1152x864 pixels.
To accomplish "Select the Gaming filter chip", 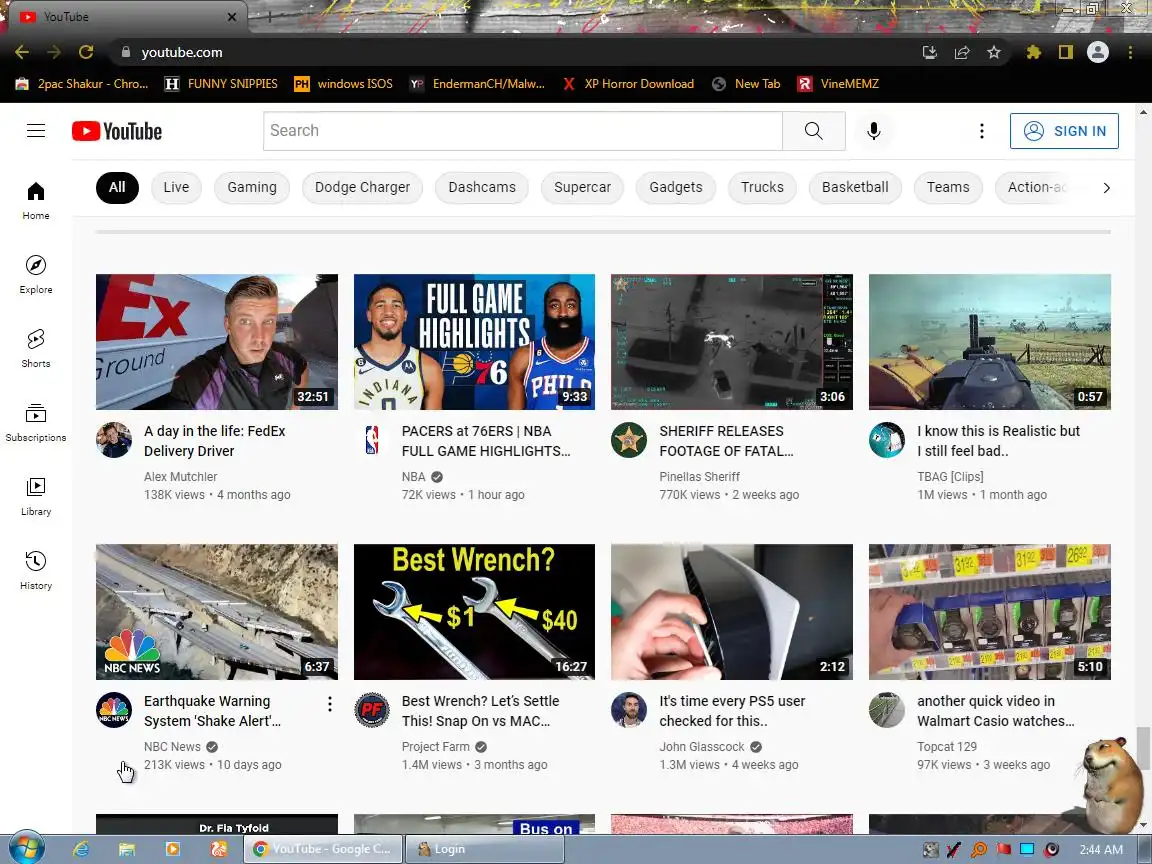I will (252, 187).
